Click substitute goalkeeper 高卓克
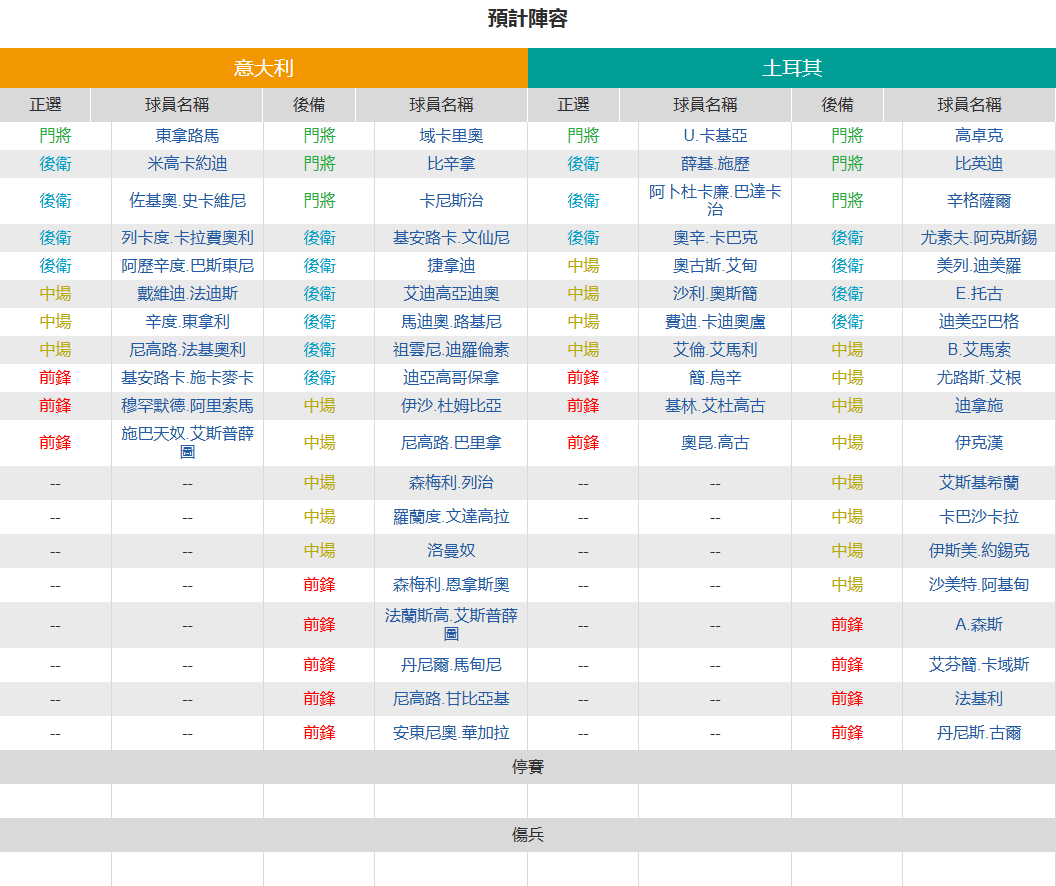1056x886 pixels. [979, 136]
